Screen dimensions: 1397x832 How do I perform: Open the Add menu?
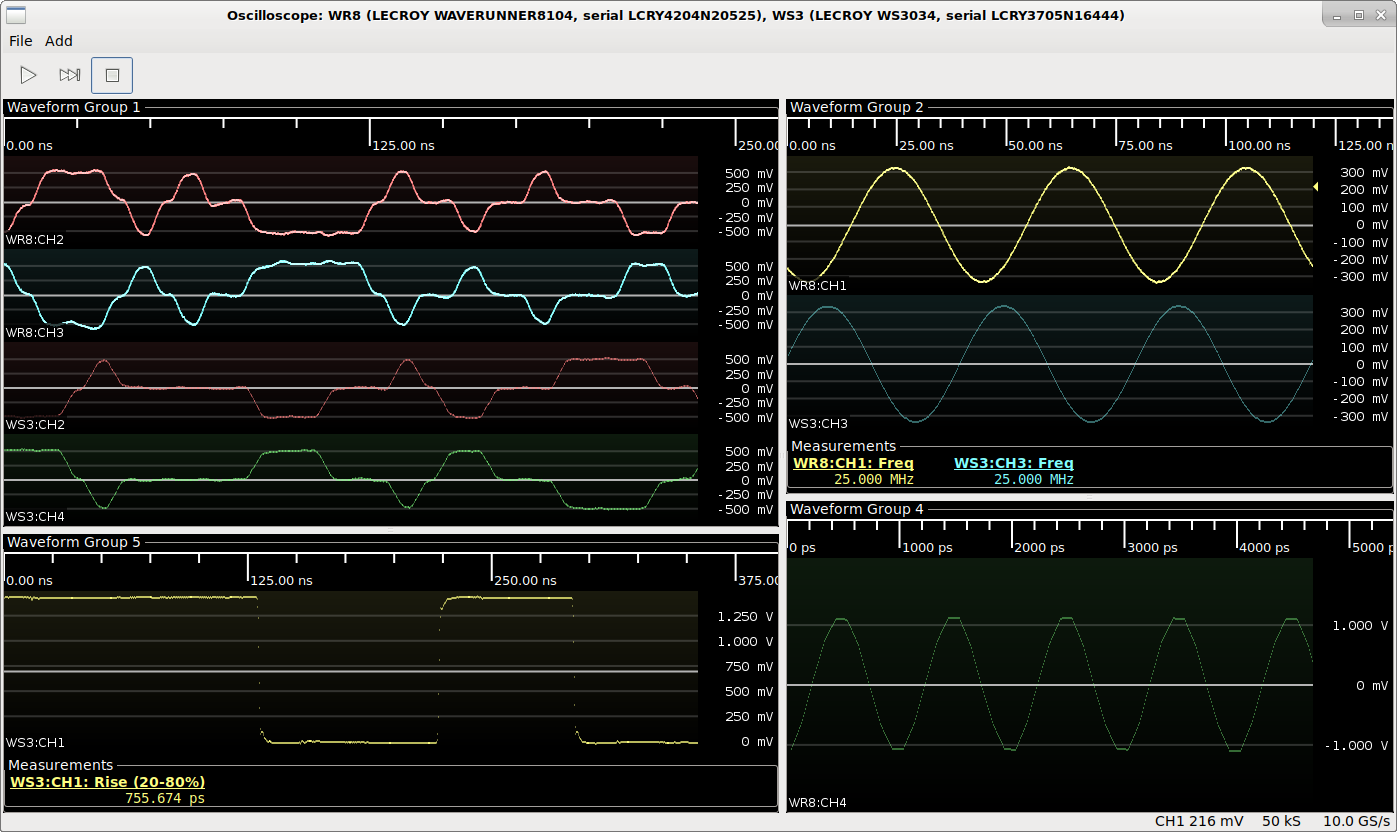click(x=59, y=41)
